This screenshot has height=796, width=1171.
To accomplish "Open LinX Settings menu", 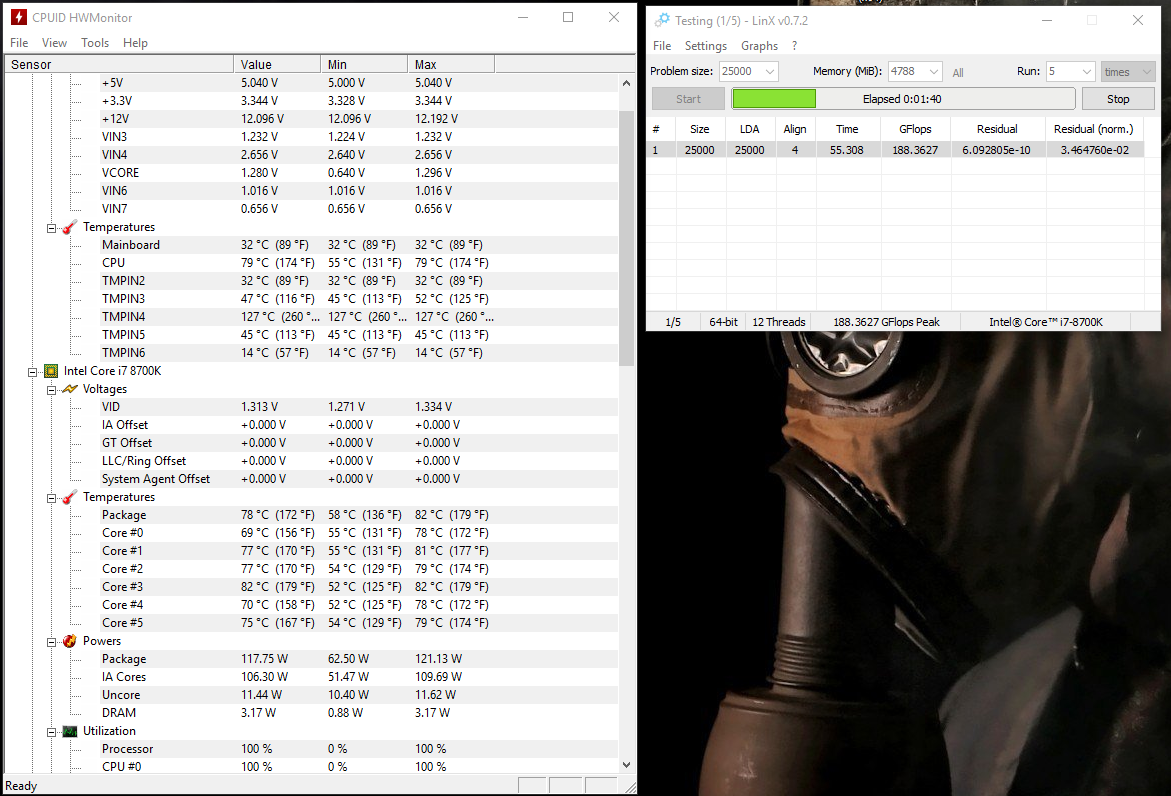I will (x=705, y=46).
